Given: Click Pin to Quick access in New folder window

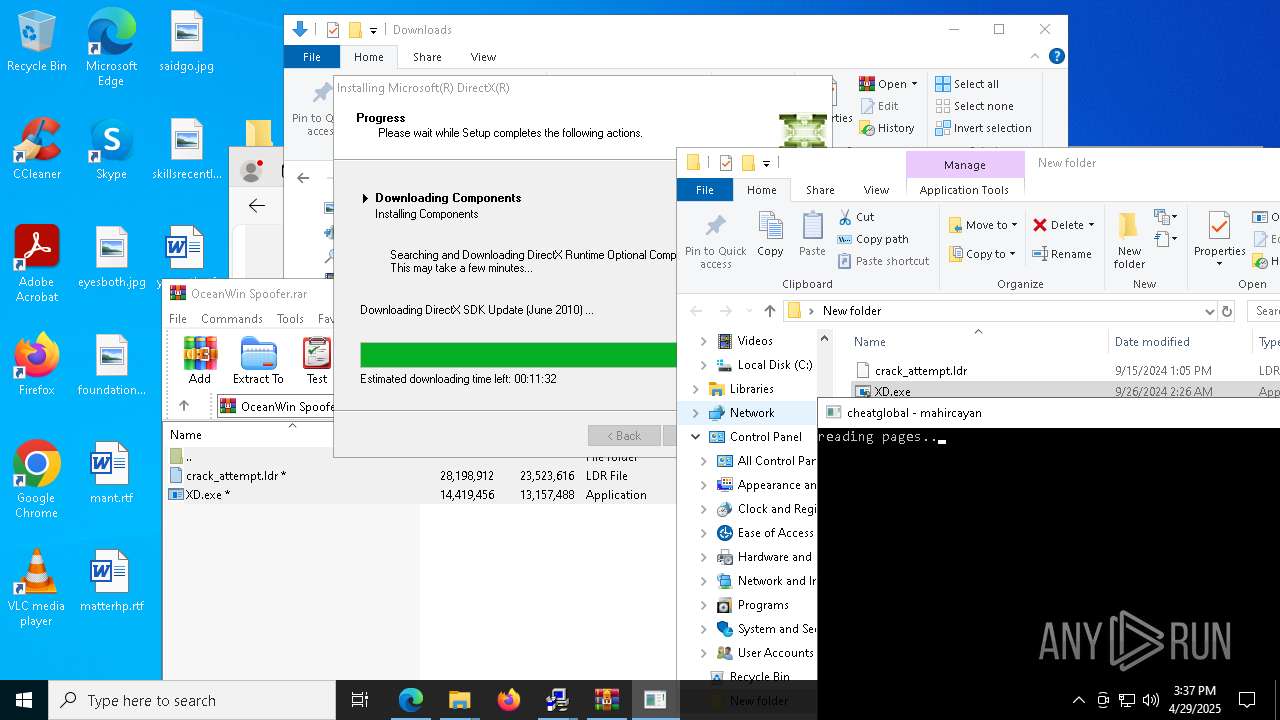Looking at the screenshot, I should pyautogui.click(x=715, y=240).
